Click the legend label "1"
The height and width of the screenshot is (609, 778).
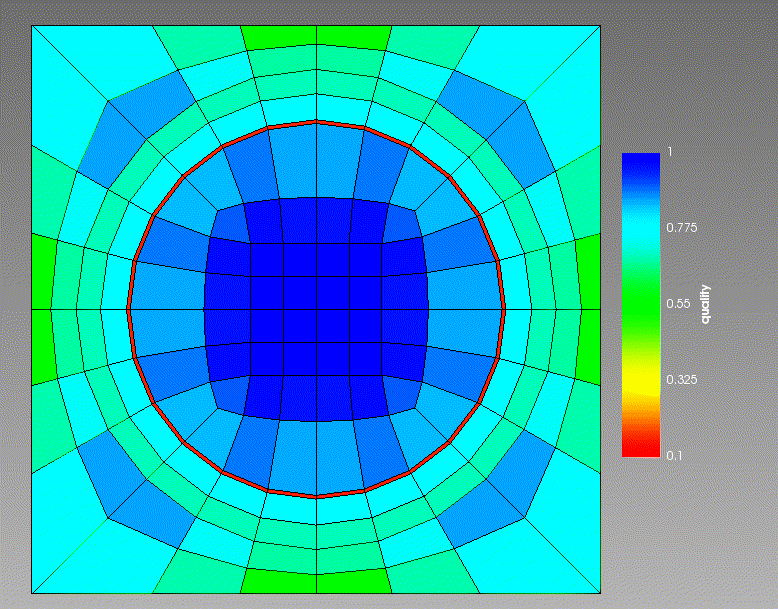click(670, 152)
